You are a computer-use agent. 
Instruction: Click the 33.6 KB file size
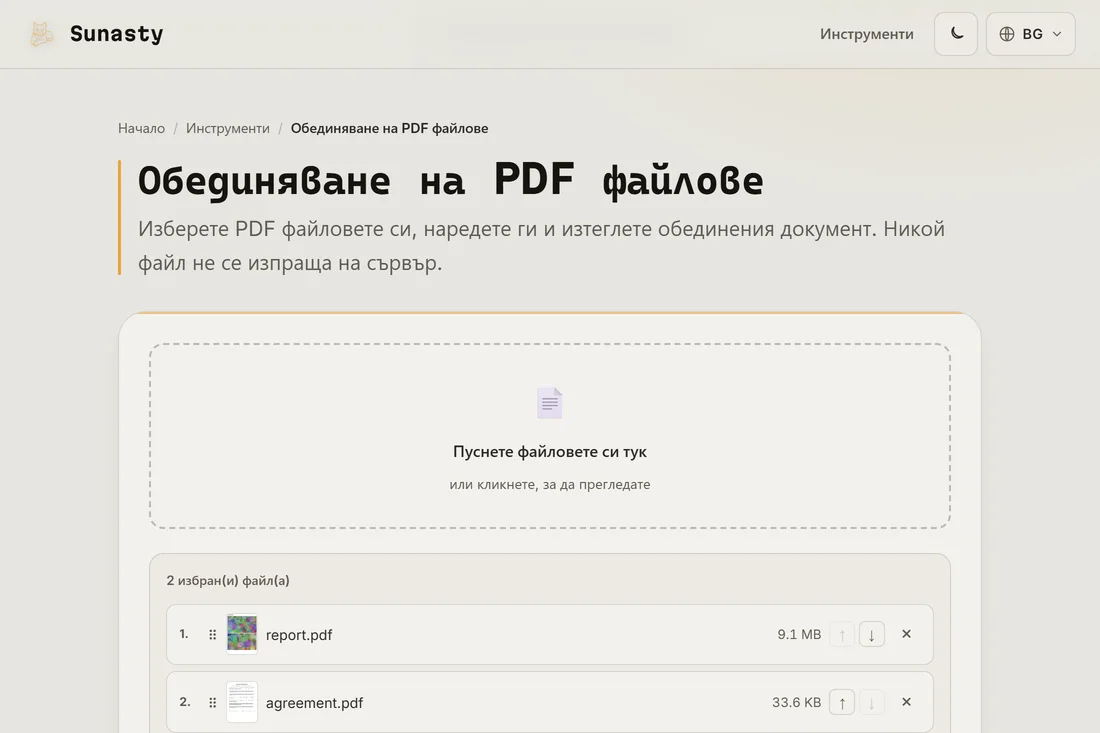796,702
